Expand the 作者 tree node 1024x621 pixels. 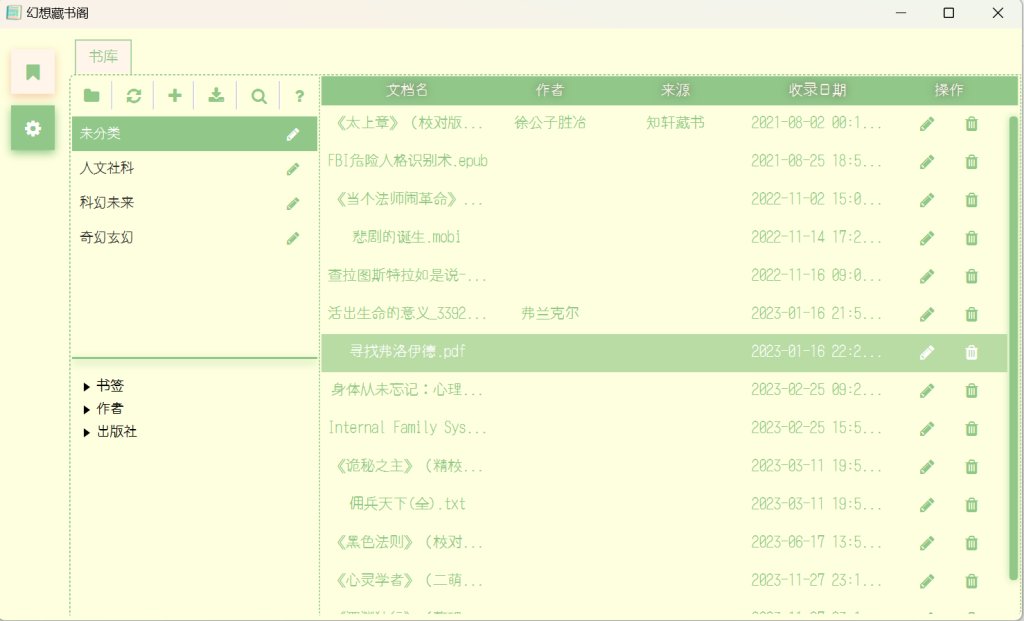pos(87,409)
